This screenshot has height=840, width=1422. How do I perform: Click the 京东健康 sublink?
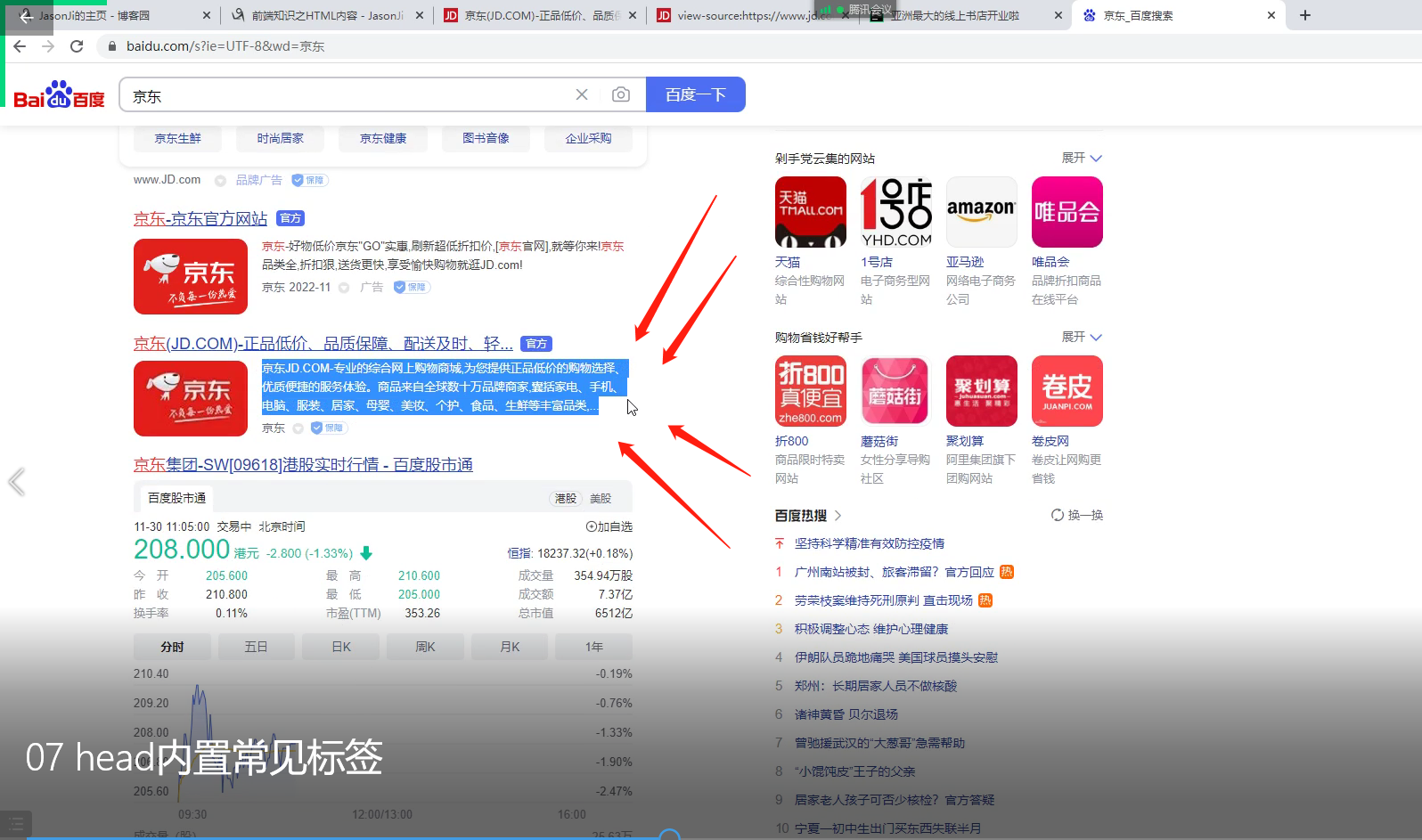(383, 138)
